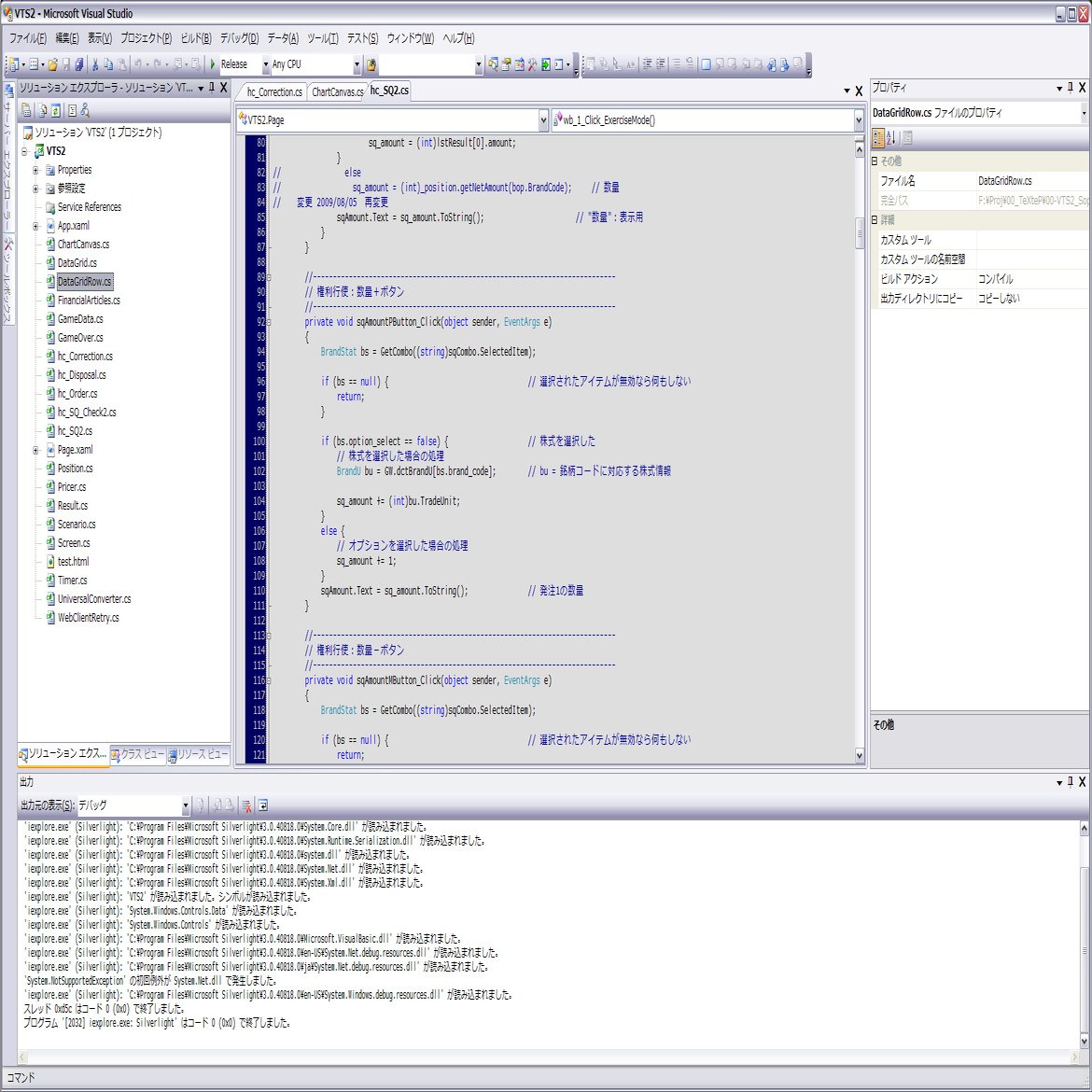
Task: Clear all output with red X icon
Action: coord(245,805)
